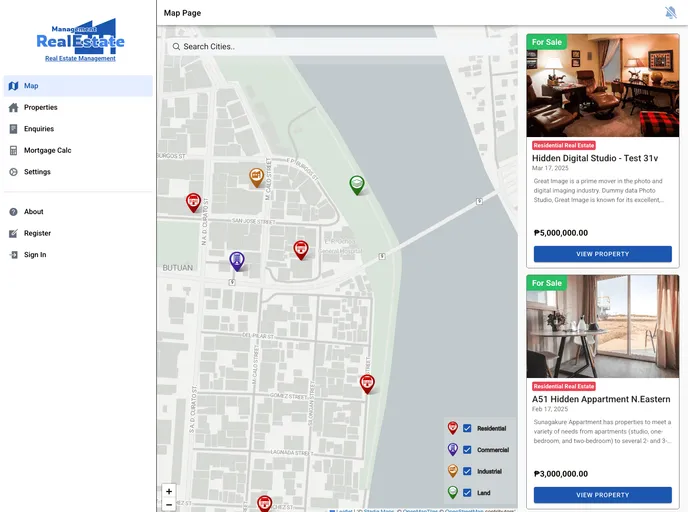Screen dimensions: 688x512
Task: Select the orange industrial map marker
Action: tap(256, 177)
